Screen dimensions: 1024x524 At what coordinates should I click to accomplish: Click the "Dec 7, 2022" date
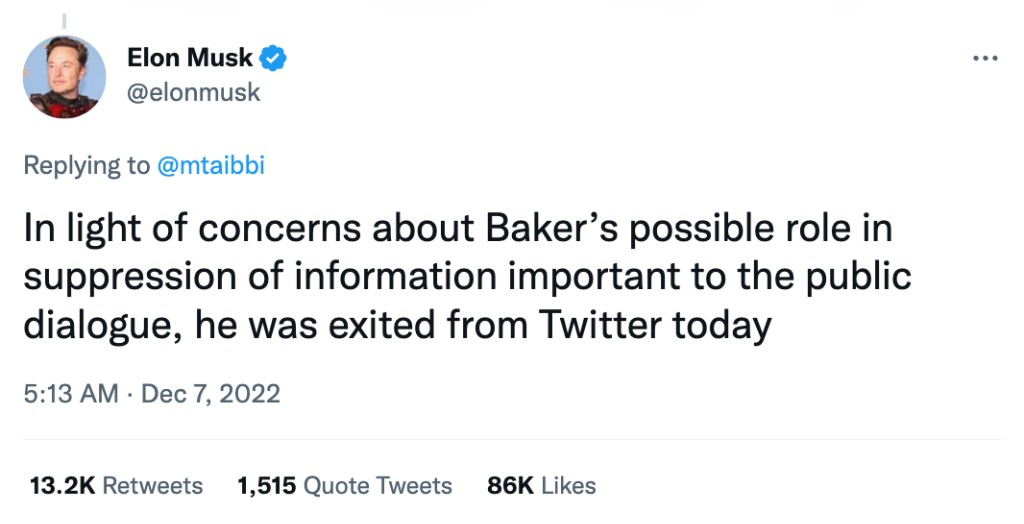tap(210, 393)
